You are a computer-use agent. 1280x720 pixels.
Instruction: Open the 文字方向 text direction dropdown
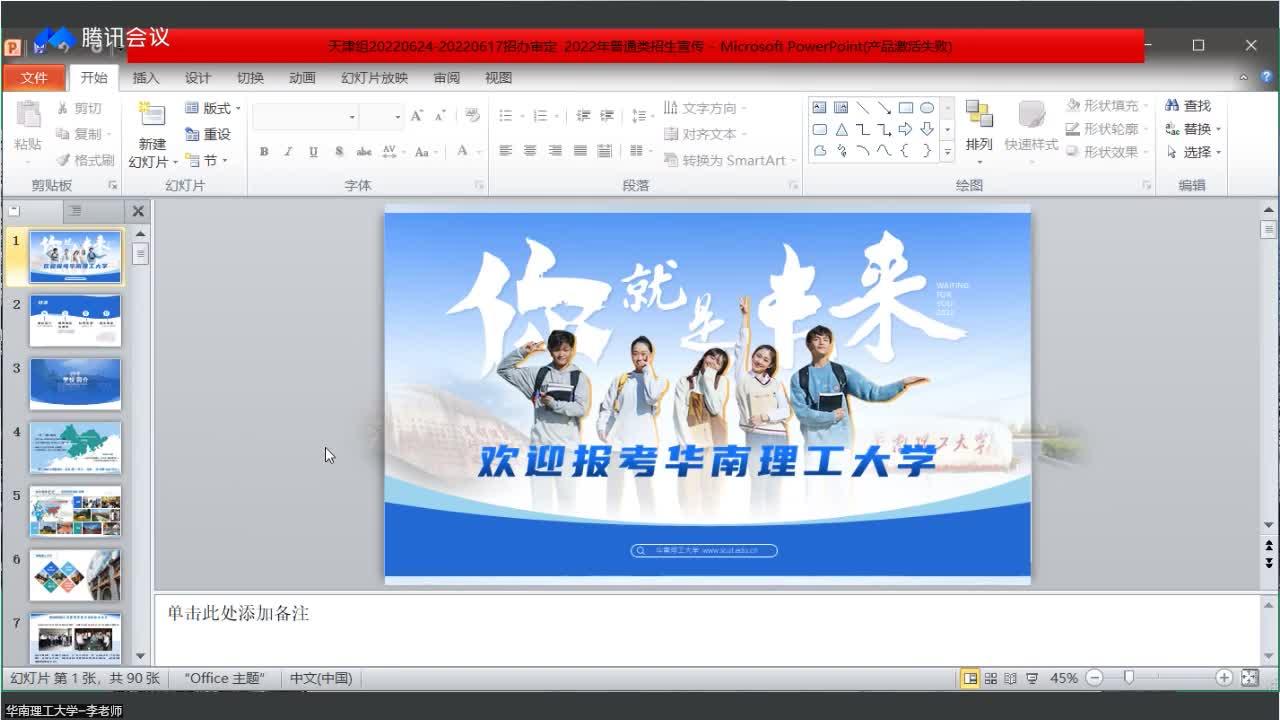706,108
